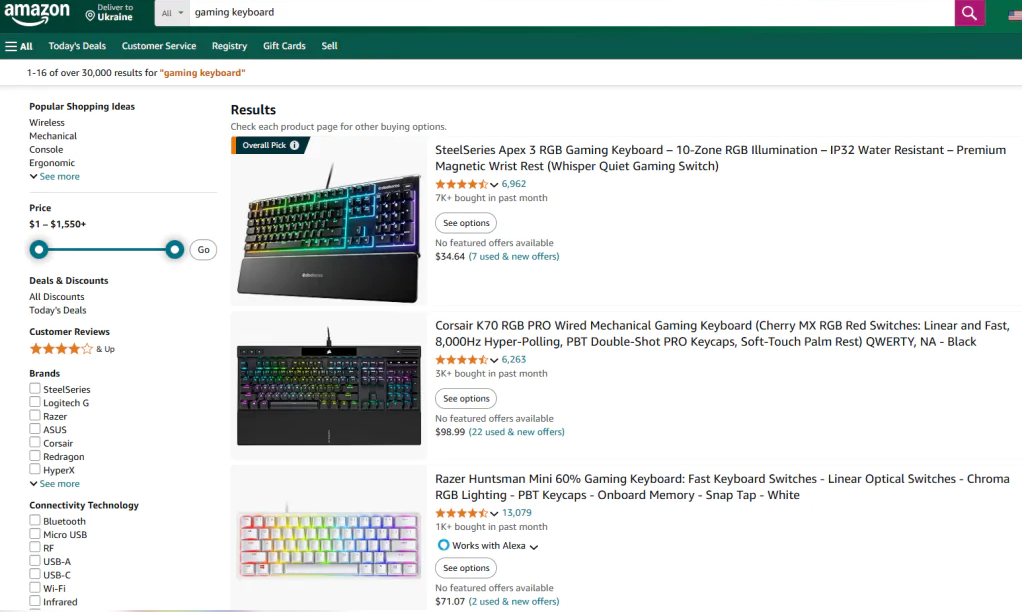
Task: Tick the Bluetooth connectivity checkbox
Action: tap(35, 521)
